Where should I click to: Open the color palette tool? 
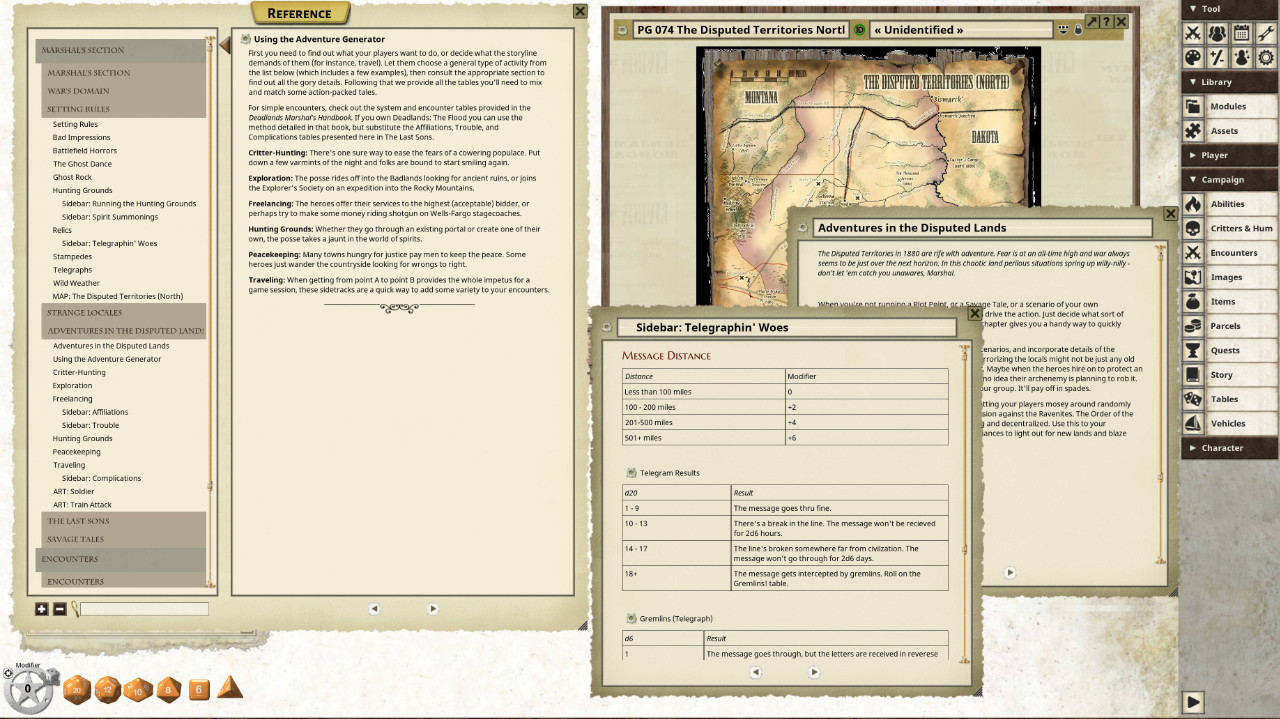(x=1191, y=58)
